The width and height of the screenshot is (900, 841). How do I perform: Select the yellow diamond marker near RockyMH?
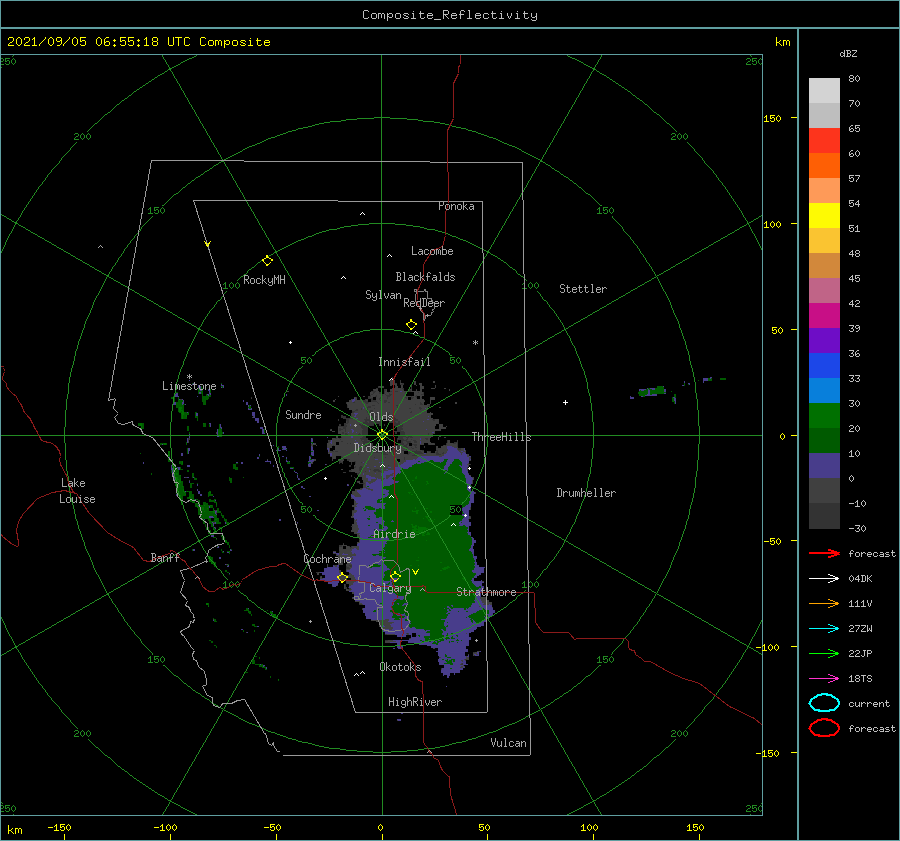click(267, 261)
